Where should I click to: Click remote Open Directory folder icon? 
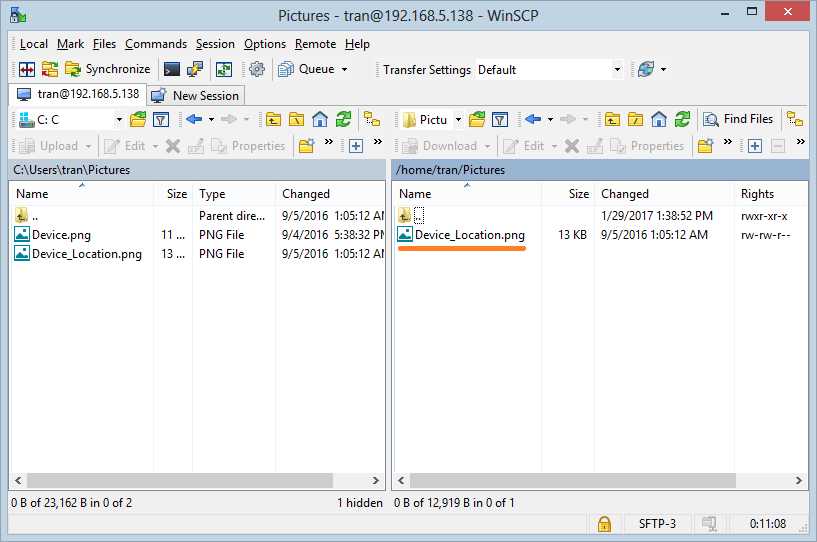click(x=477, y=120)
